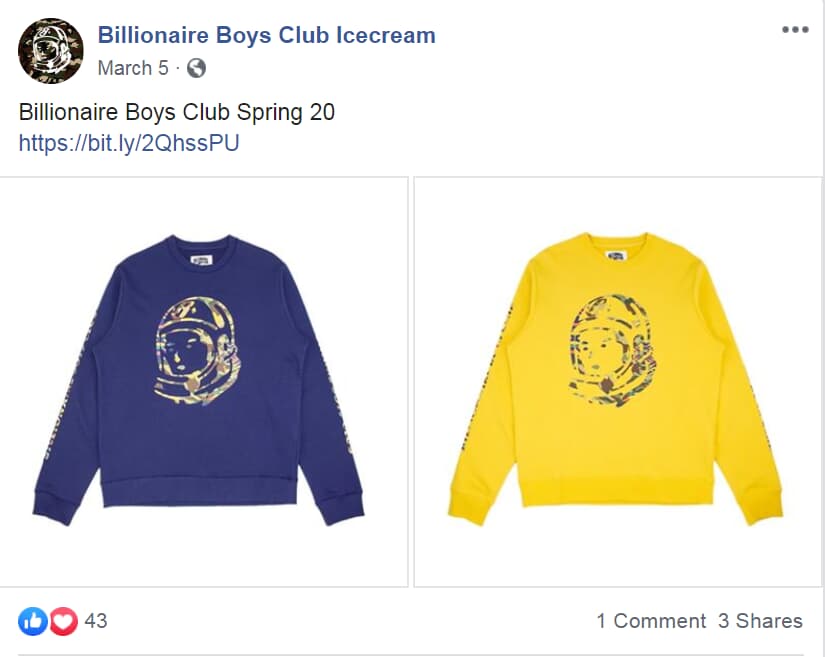View the yellow sweatshirt photo
825x657 pixels.
618,382
